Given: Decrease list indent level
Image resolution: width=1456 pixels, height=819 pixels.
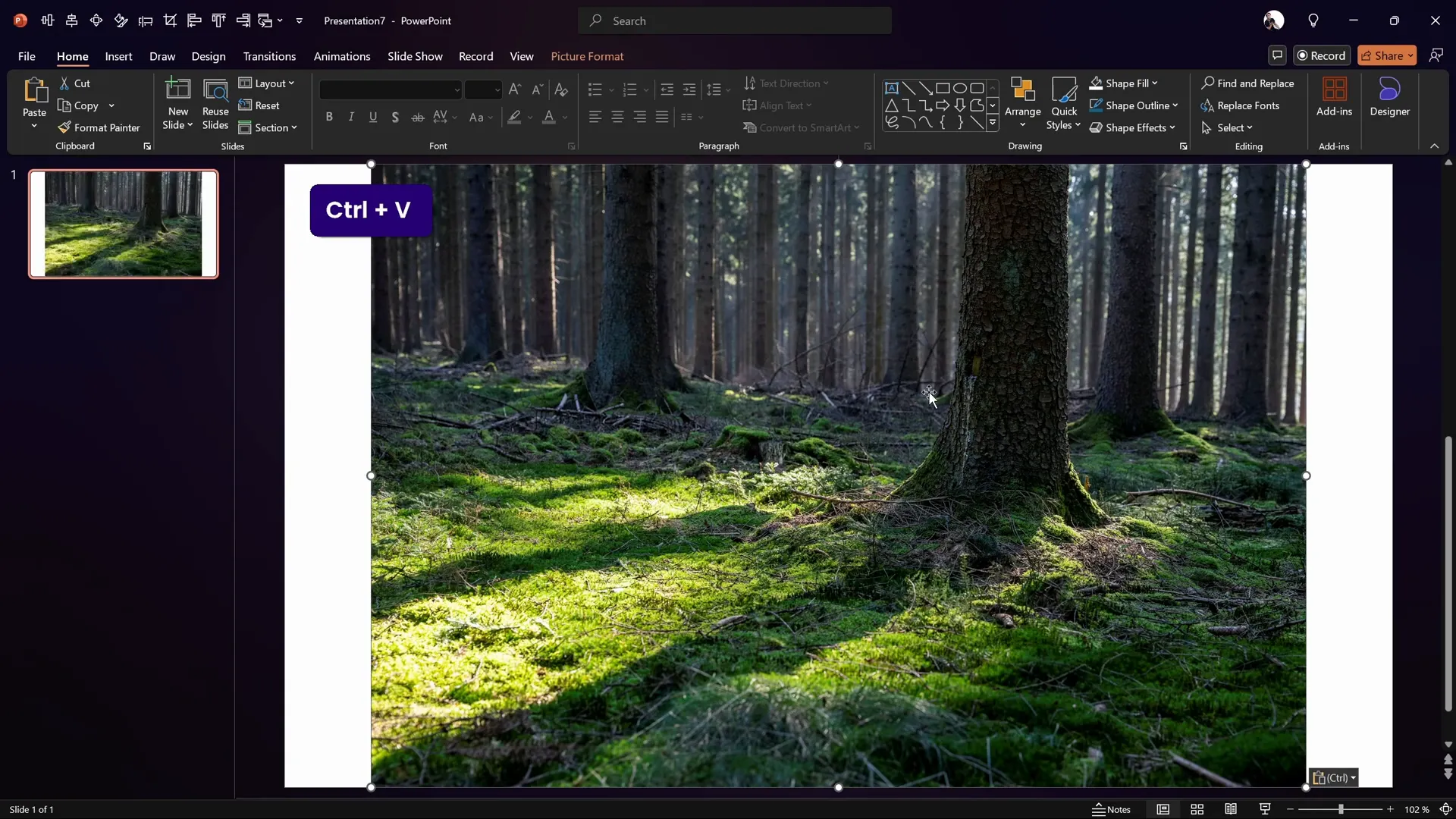Looking at the screenshot, I should tap(667, 89).
